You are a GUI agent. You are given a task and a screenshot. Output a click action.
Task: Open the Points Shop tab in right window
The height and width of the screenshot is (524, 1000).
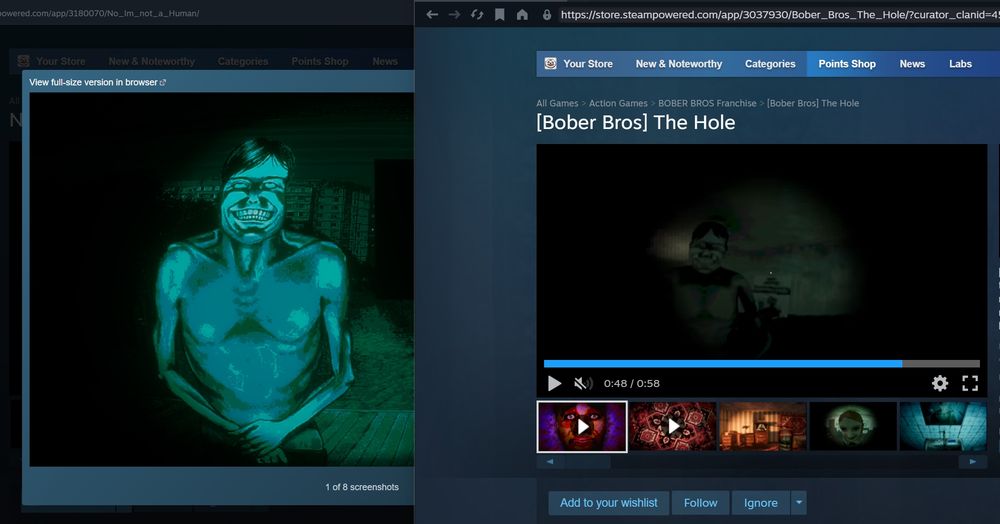847,64
